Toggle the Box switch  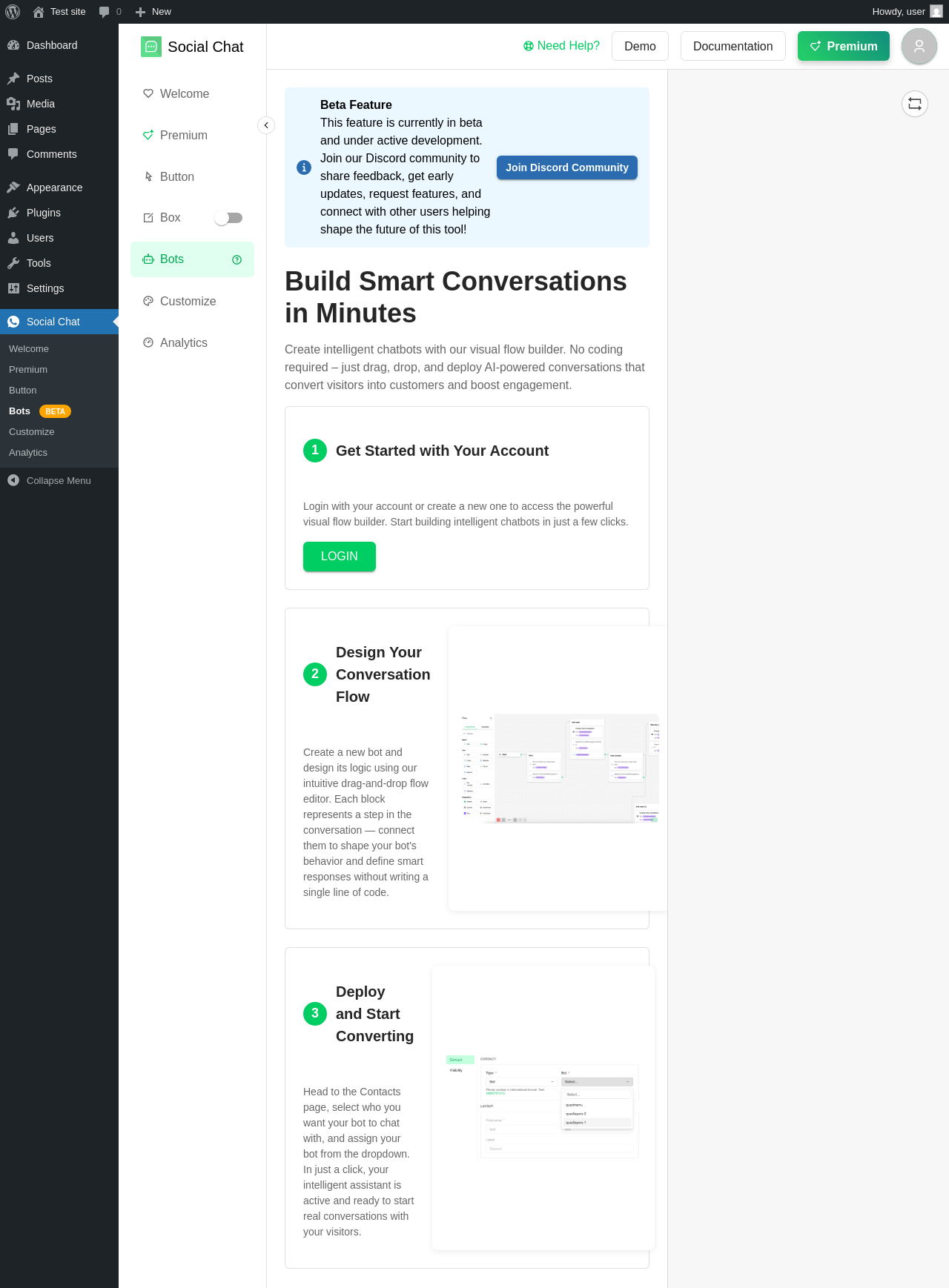[x=228, y=218]
